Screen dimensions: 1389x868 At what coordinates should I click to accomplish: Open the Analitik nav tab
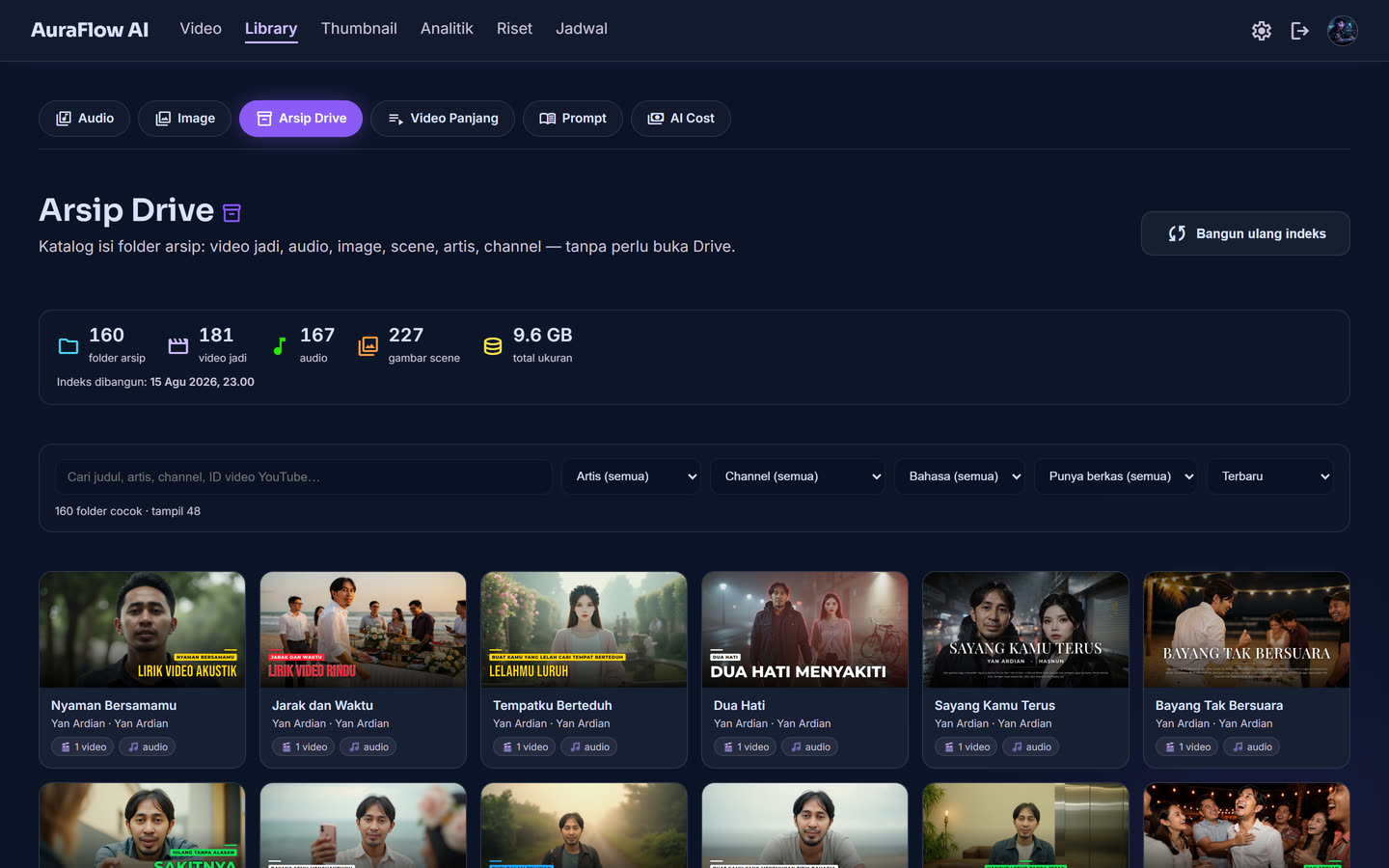pyautogui.click(x=447, y=29)
